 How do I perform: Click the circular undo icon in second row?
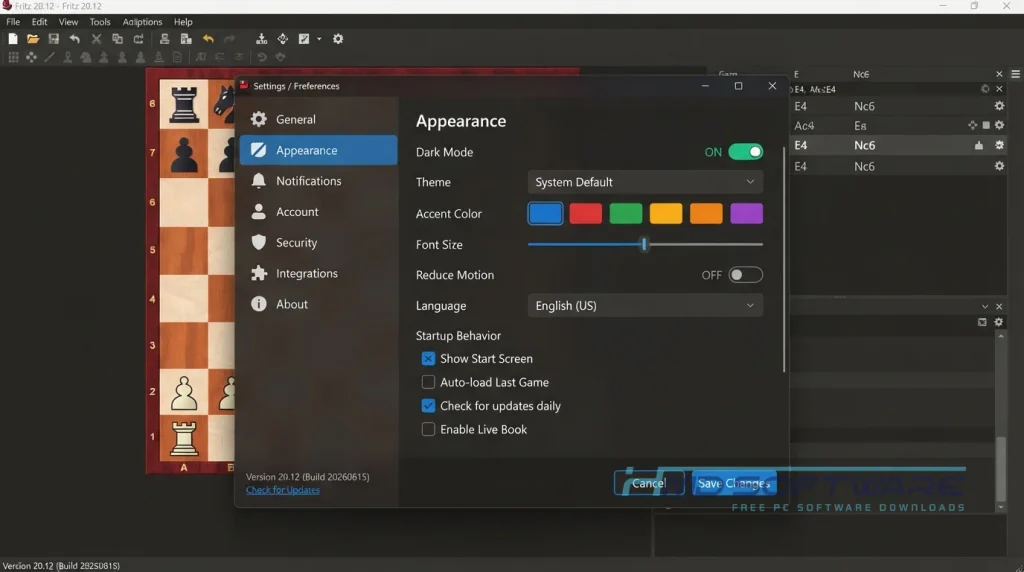pyautogui.click(x=262, y=57)
